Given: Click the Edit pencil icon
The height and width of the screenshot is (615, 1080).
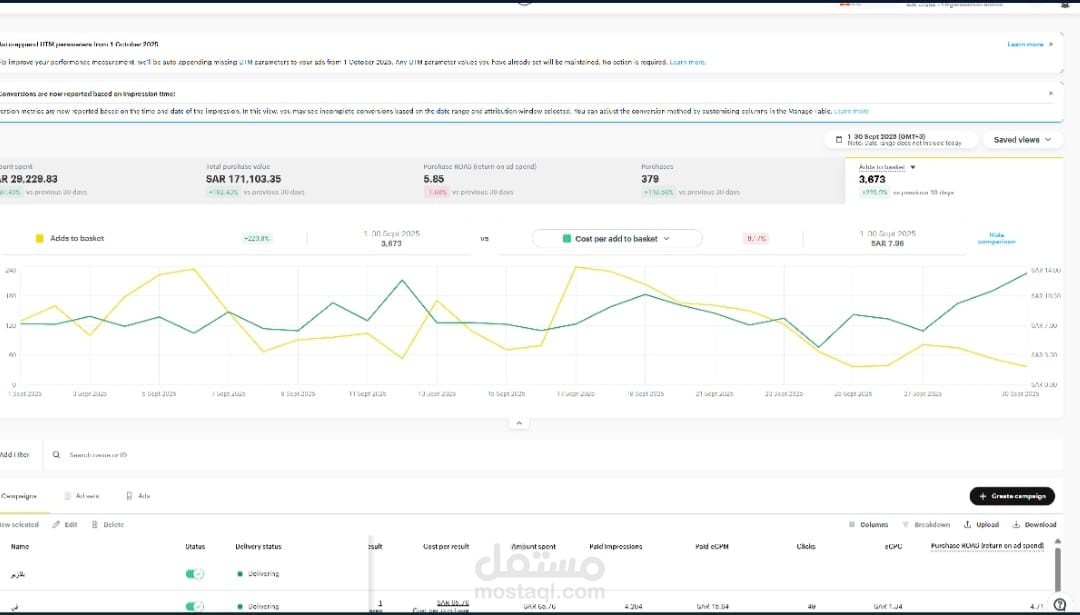Looking at the screenshot, I should [56, 525].
